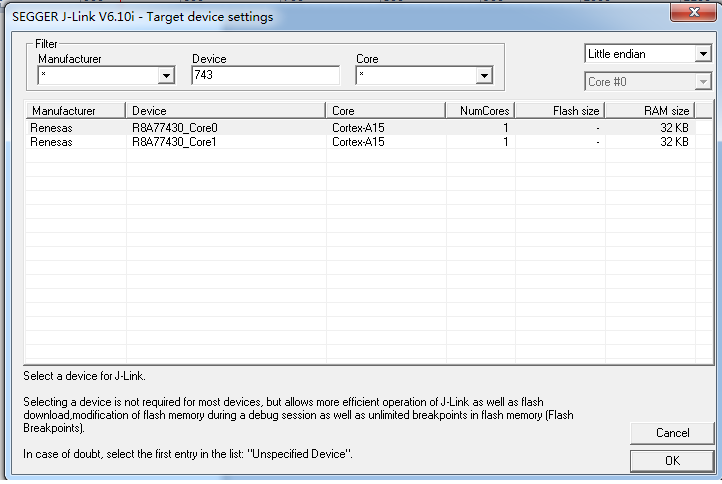Sort by the Flash size column header

559,111
